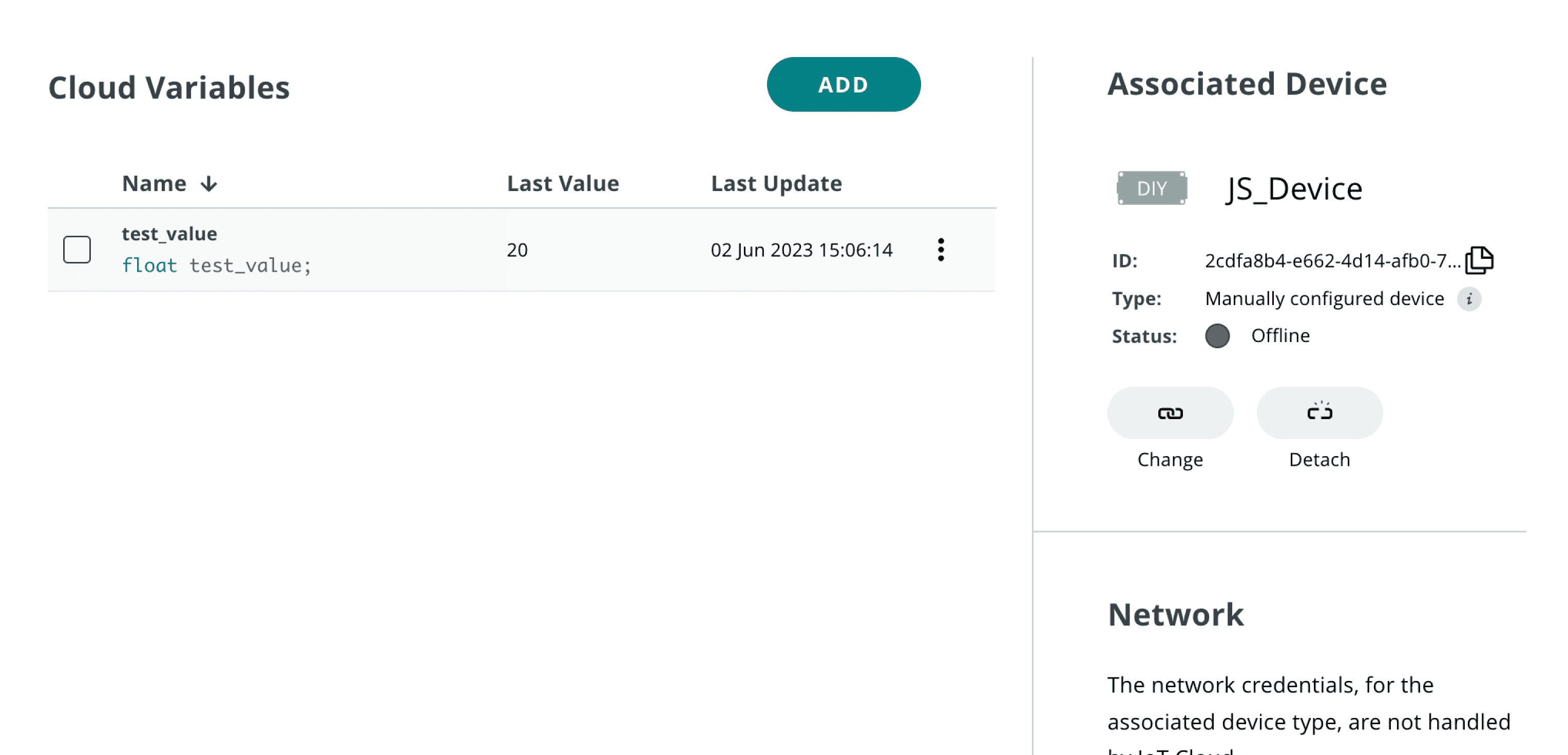Sort by Name column header
The image size is (1568, 755).
154,183
